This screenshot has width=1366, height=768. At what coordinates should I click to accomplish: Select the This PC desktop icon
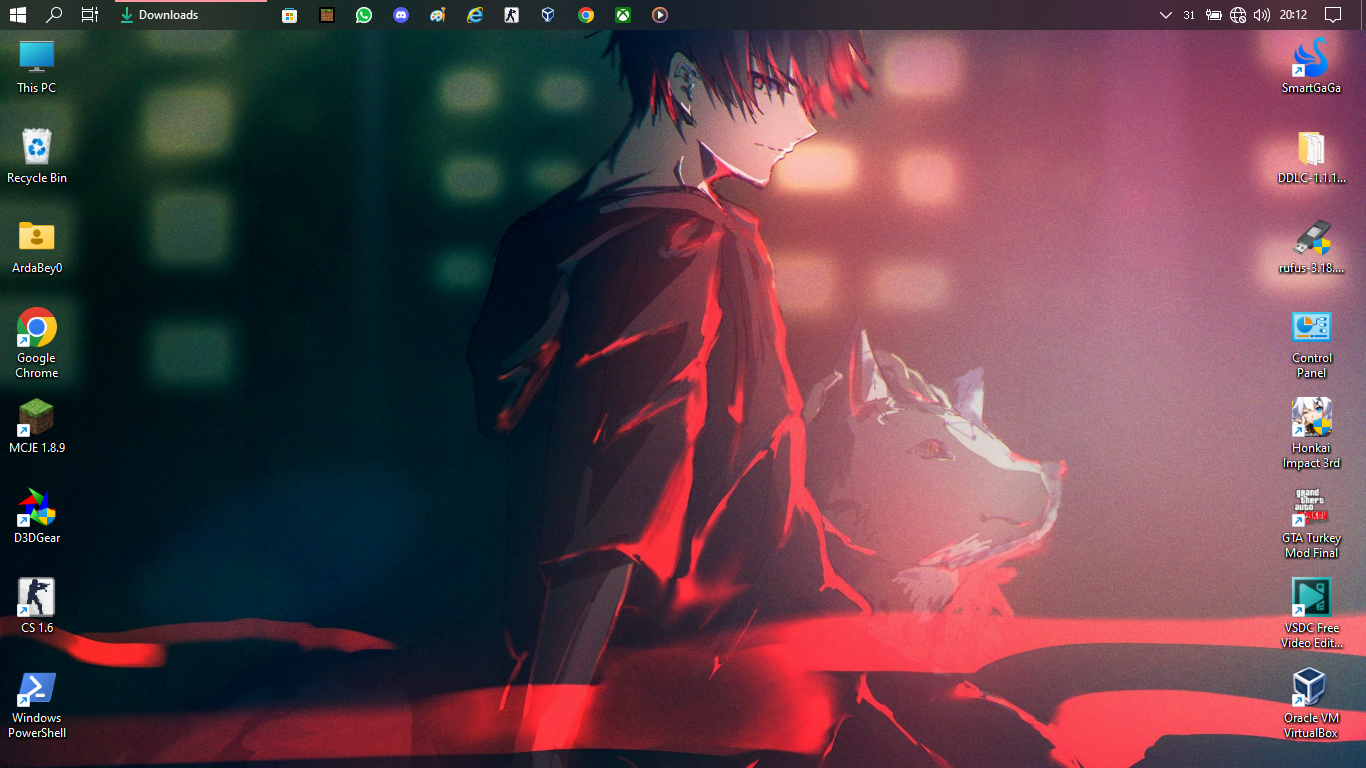37,67
